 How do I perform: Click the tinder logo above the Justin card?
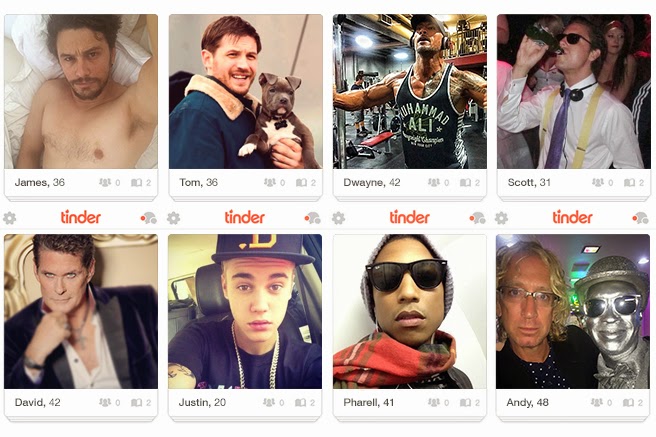(x=245, y=217)
